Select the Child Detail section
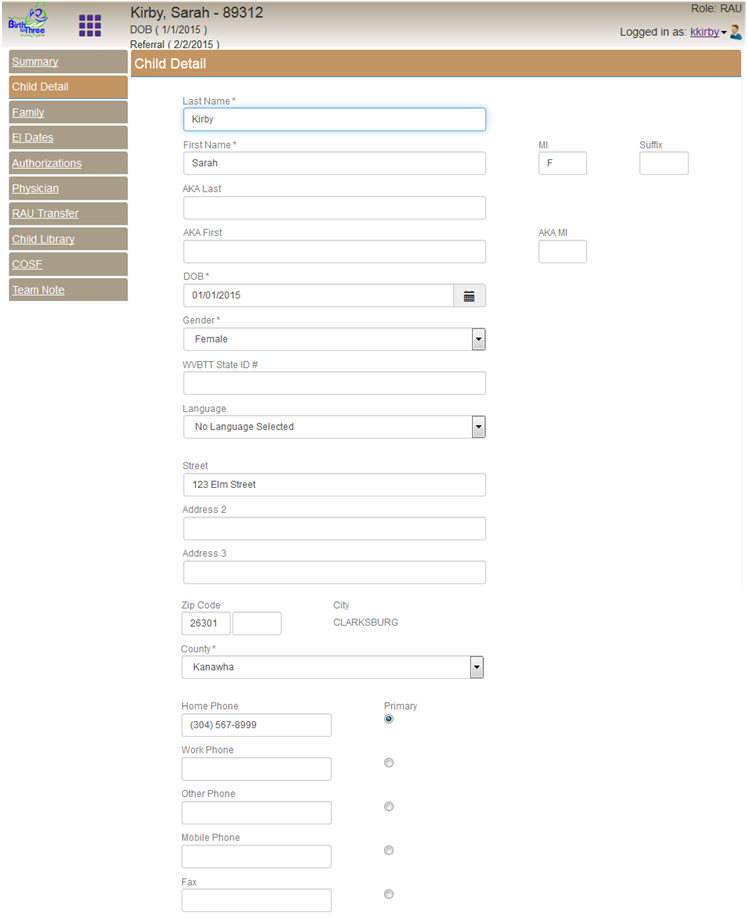The image size is (748, 924). 68,87
